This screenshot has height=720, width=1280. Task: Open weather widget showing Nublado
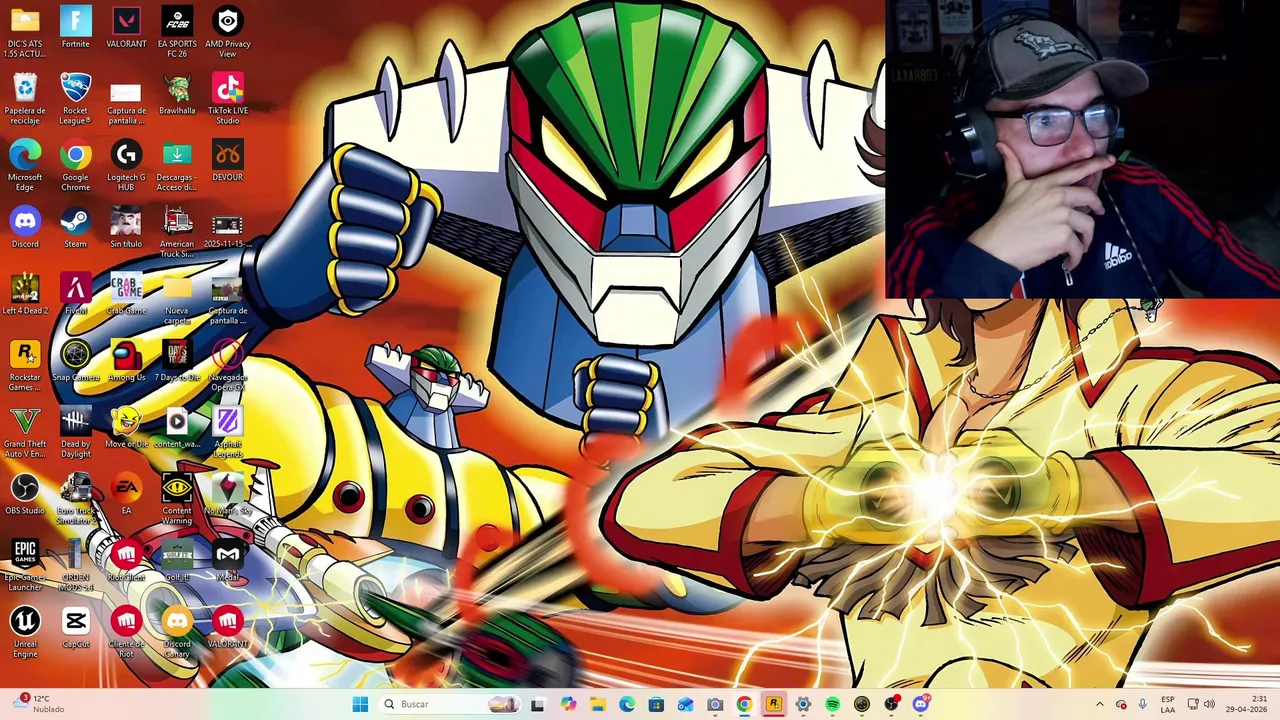click(40, 704)
